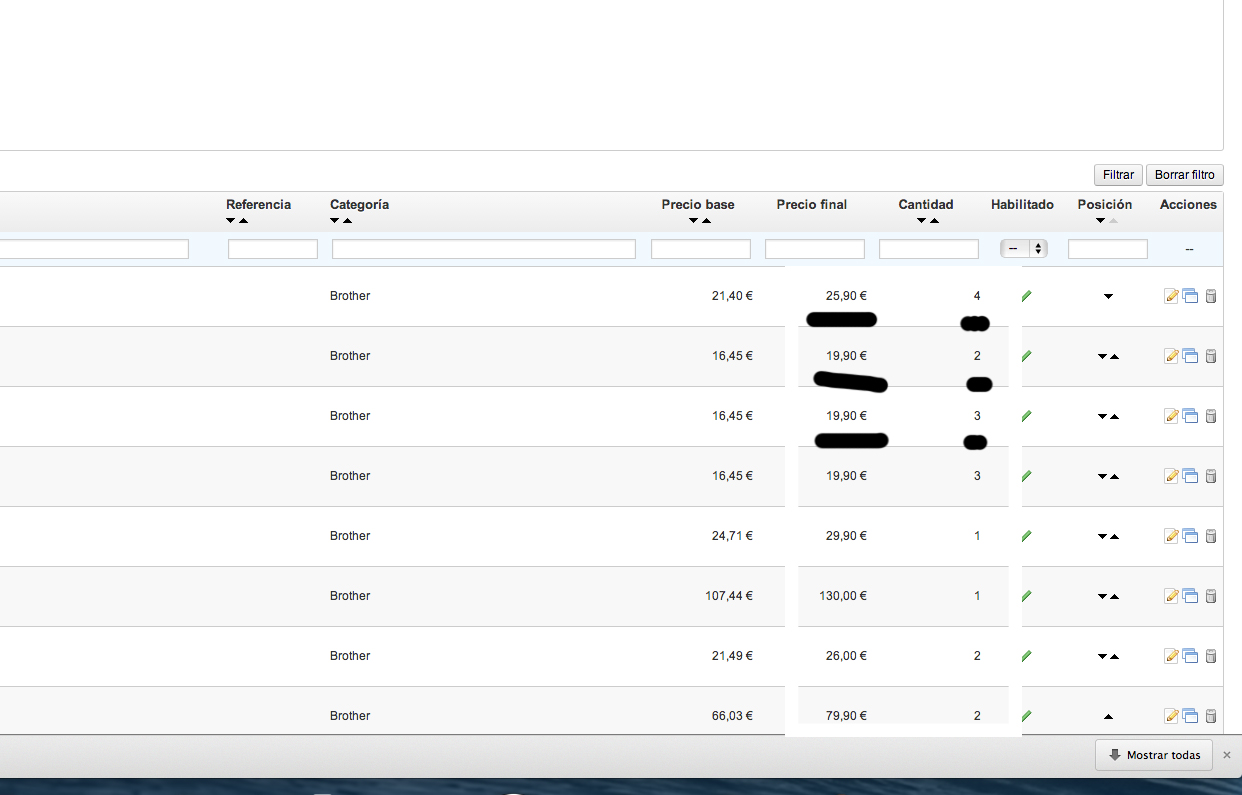Delete the product priced 24,71 €
The height and width of the screenshot is (795, 1242).
click(1210, 536)
